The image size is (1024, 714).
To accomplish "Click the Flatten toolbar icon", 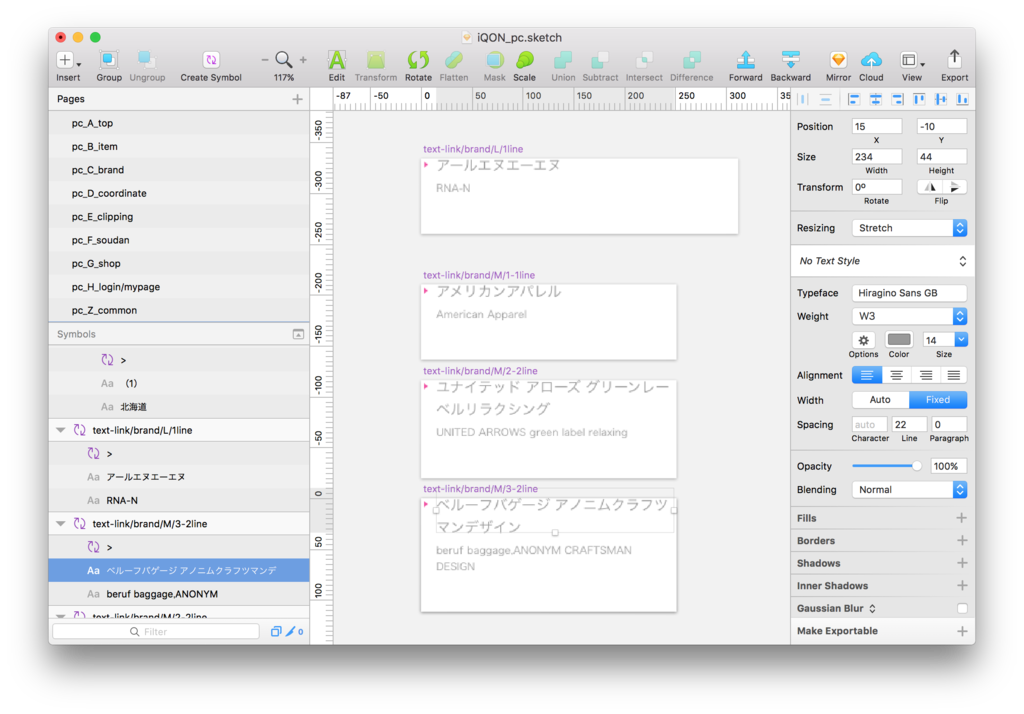I will point(454,60).
